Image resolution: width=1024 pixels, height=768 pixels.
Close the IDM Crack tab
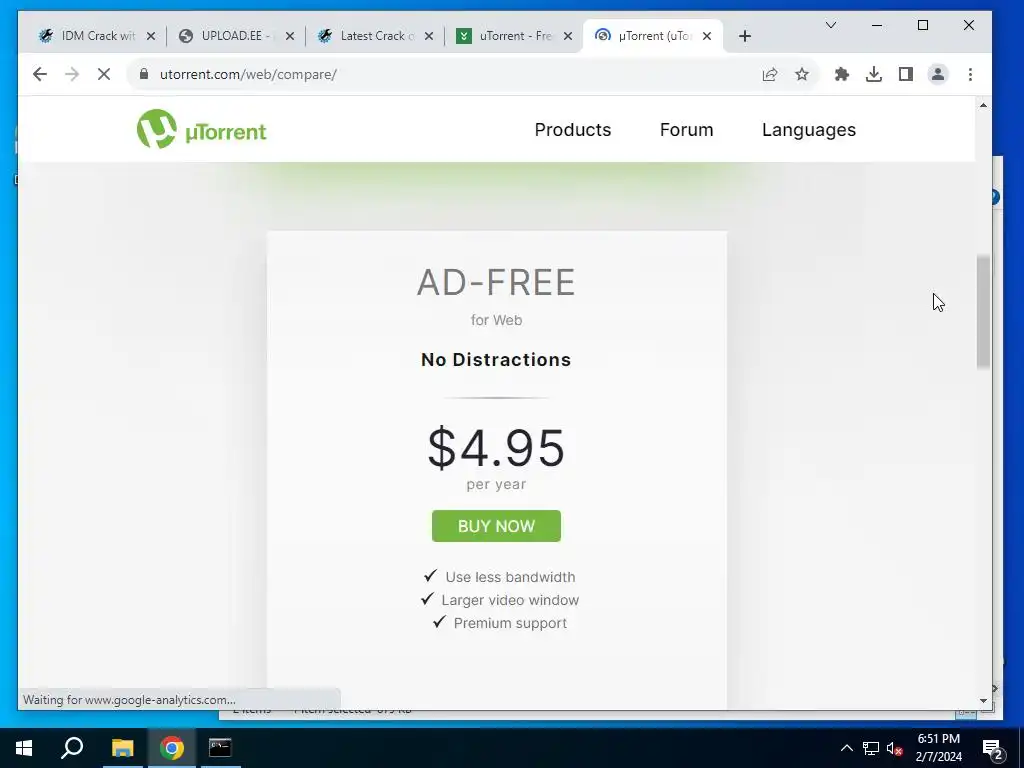point(151,36)
